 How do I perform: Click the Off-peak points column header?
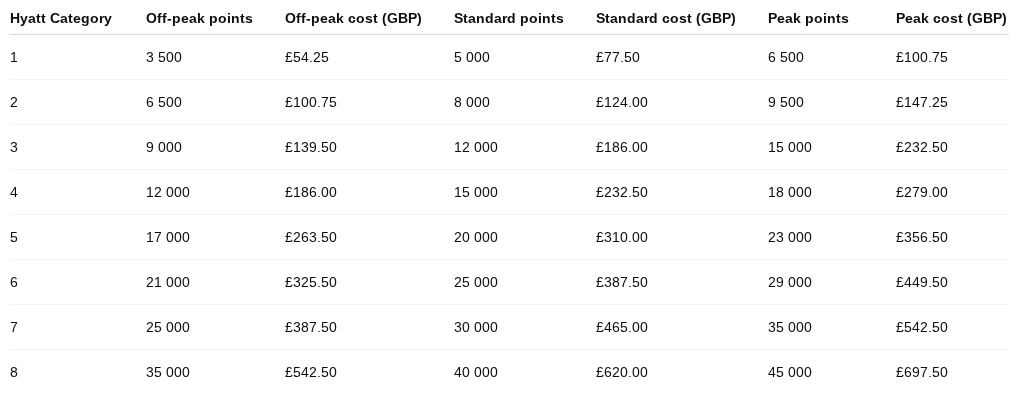point(199,18)
